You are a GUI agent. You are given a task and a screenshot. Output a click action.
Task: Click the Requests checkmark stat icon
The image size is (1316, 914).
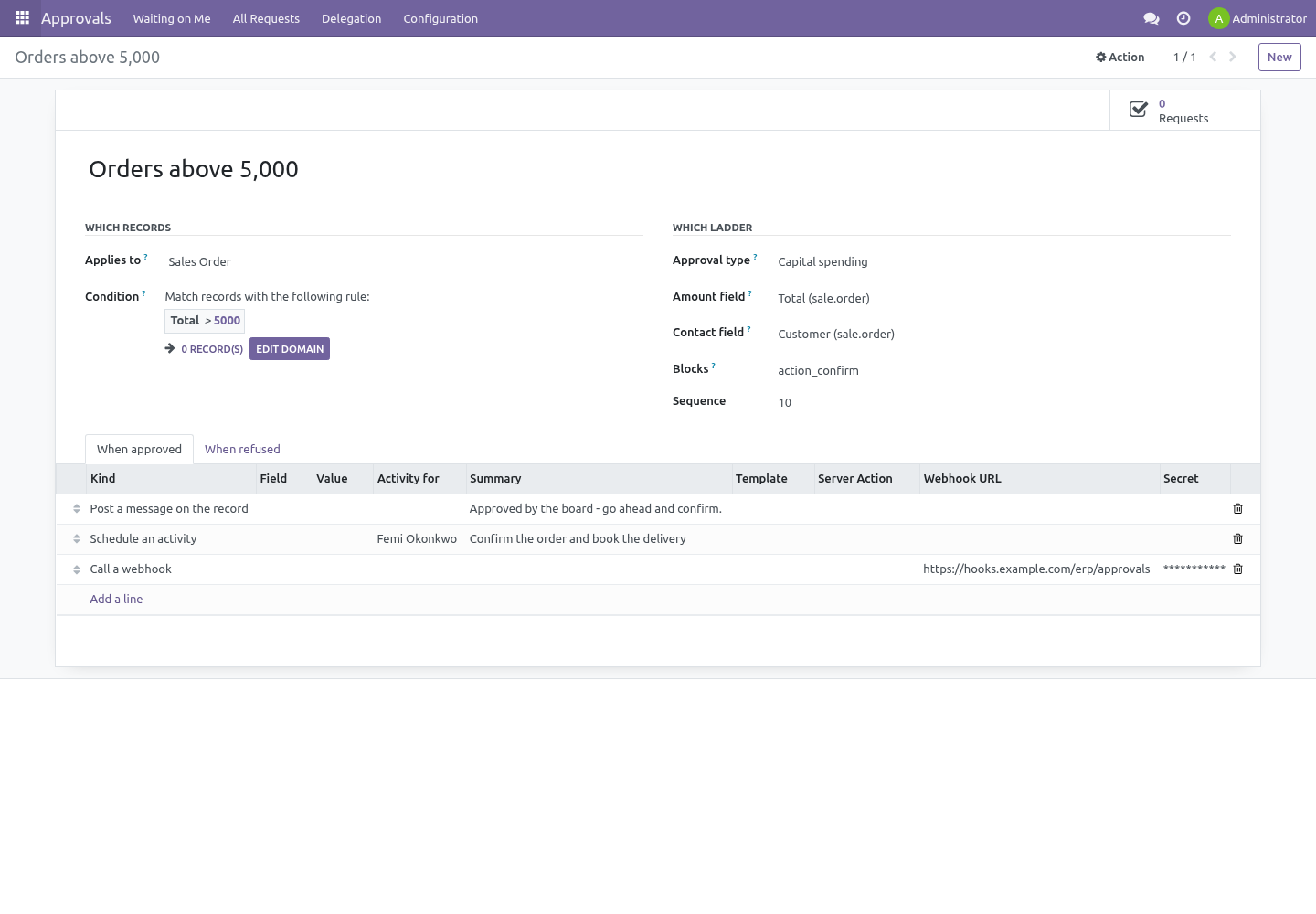(1139, 110)
